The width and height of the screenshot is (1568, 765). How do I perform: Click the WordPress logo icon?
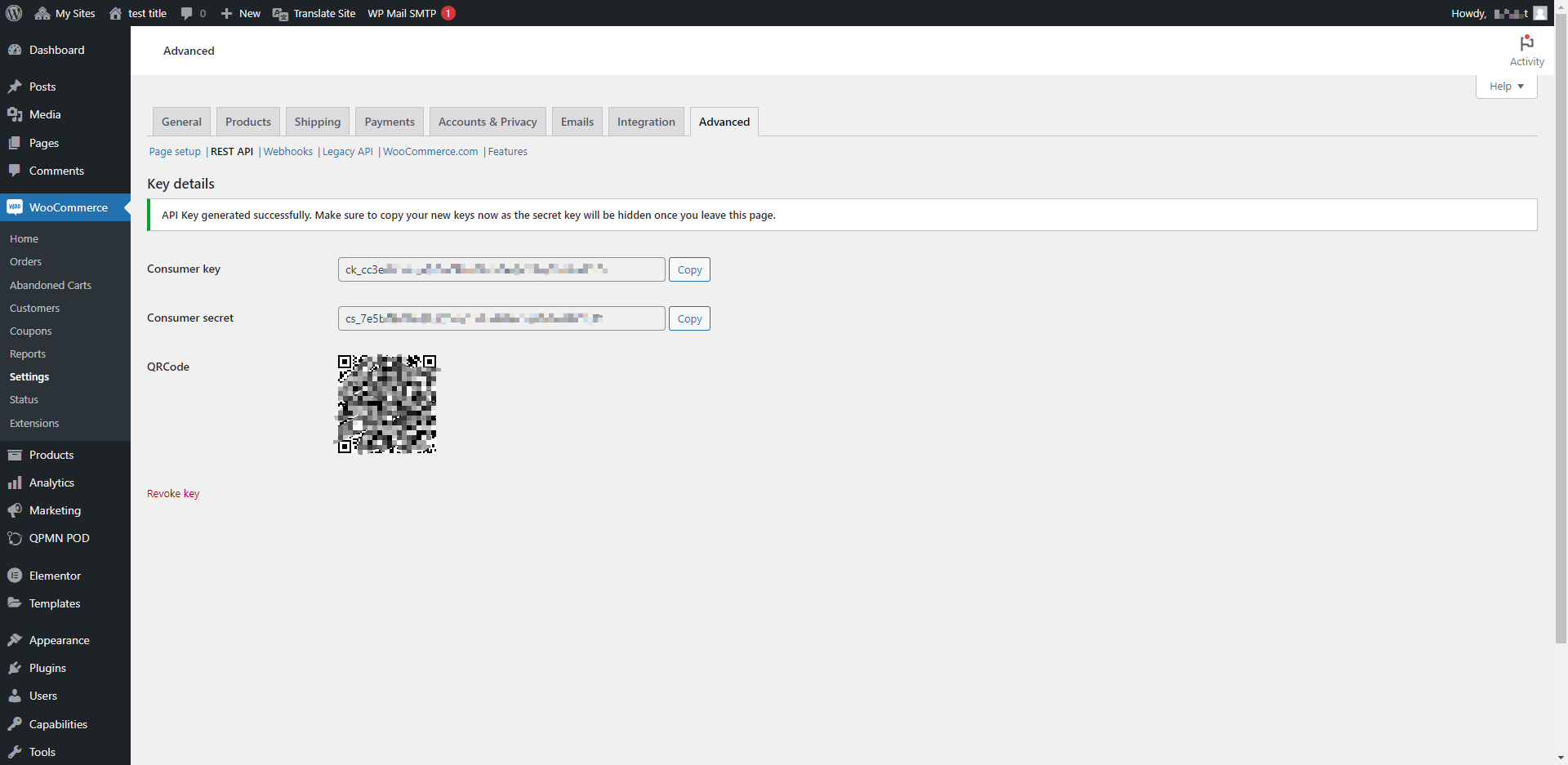[14, 13]
